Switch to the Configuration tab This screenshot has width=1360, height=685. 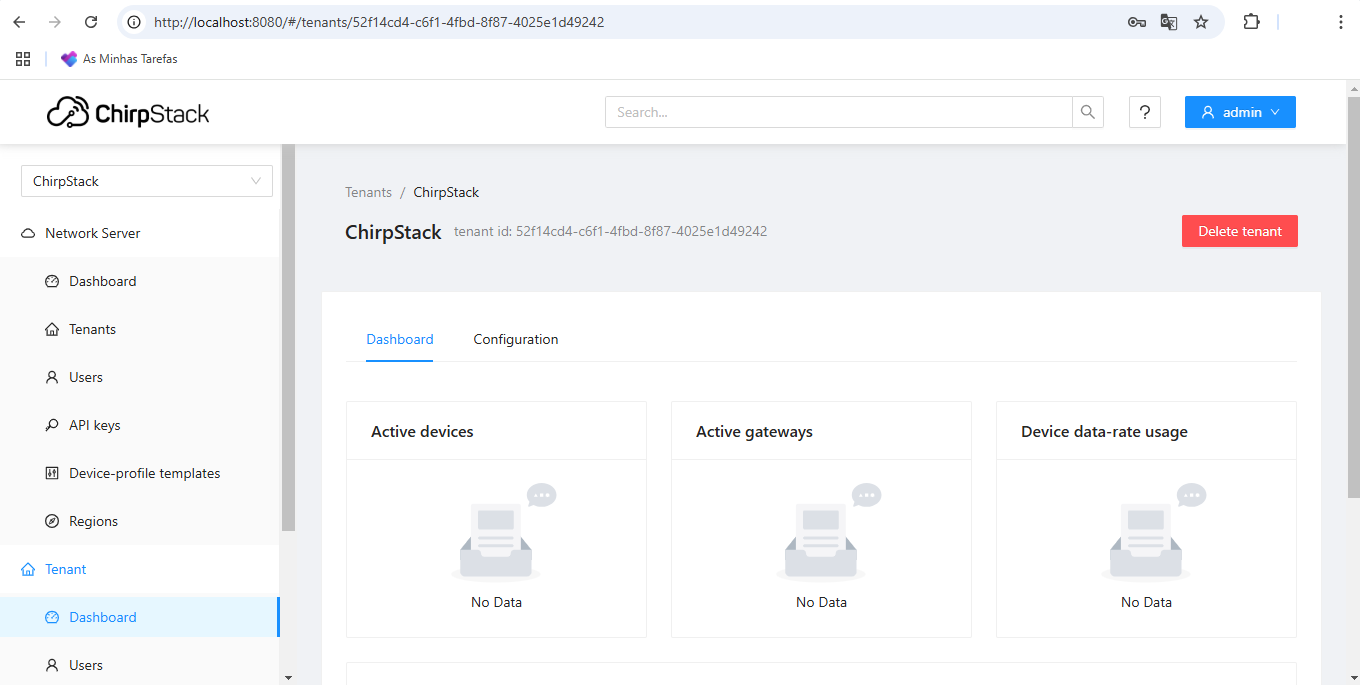coord(516,339)
